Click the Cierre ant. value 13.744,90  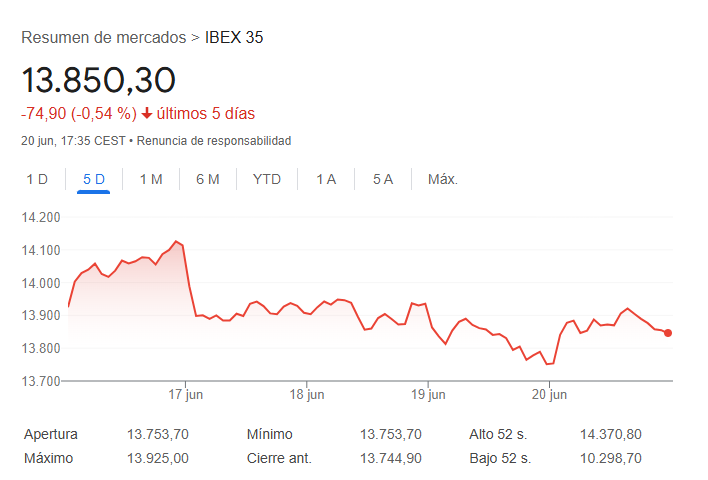(x=391, y=458)
